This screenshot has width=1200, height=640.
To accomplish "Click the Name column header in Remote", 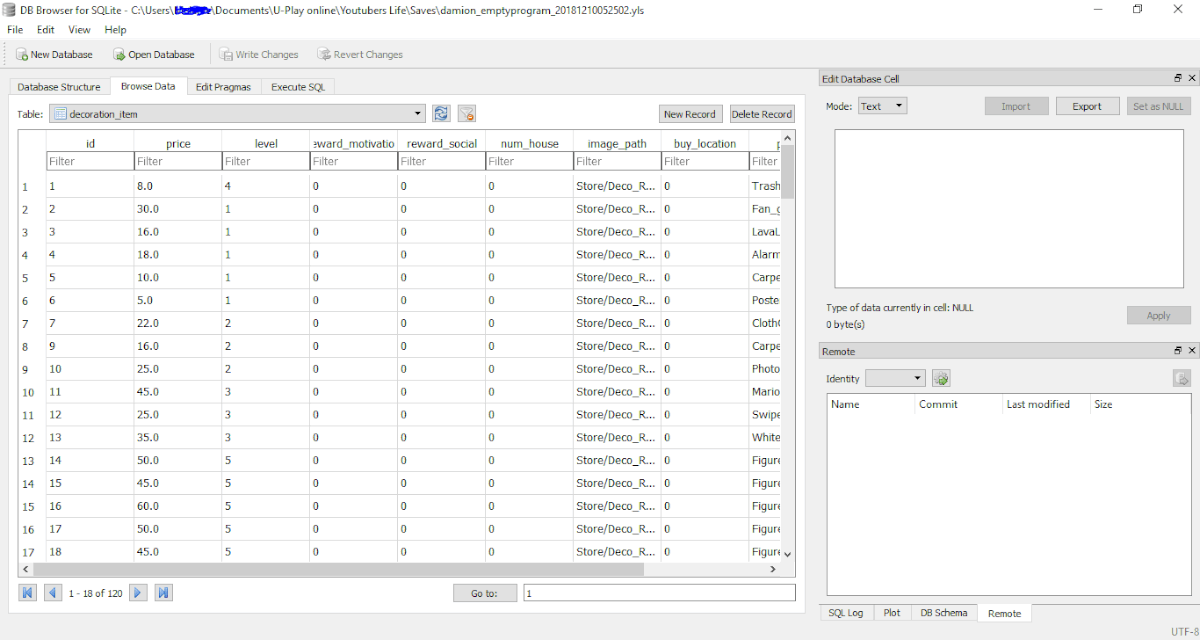I will (871, 404).
